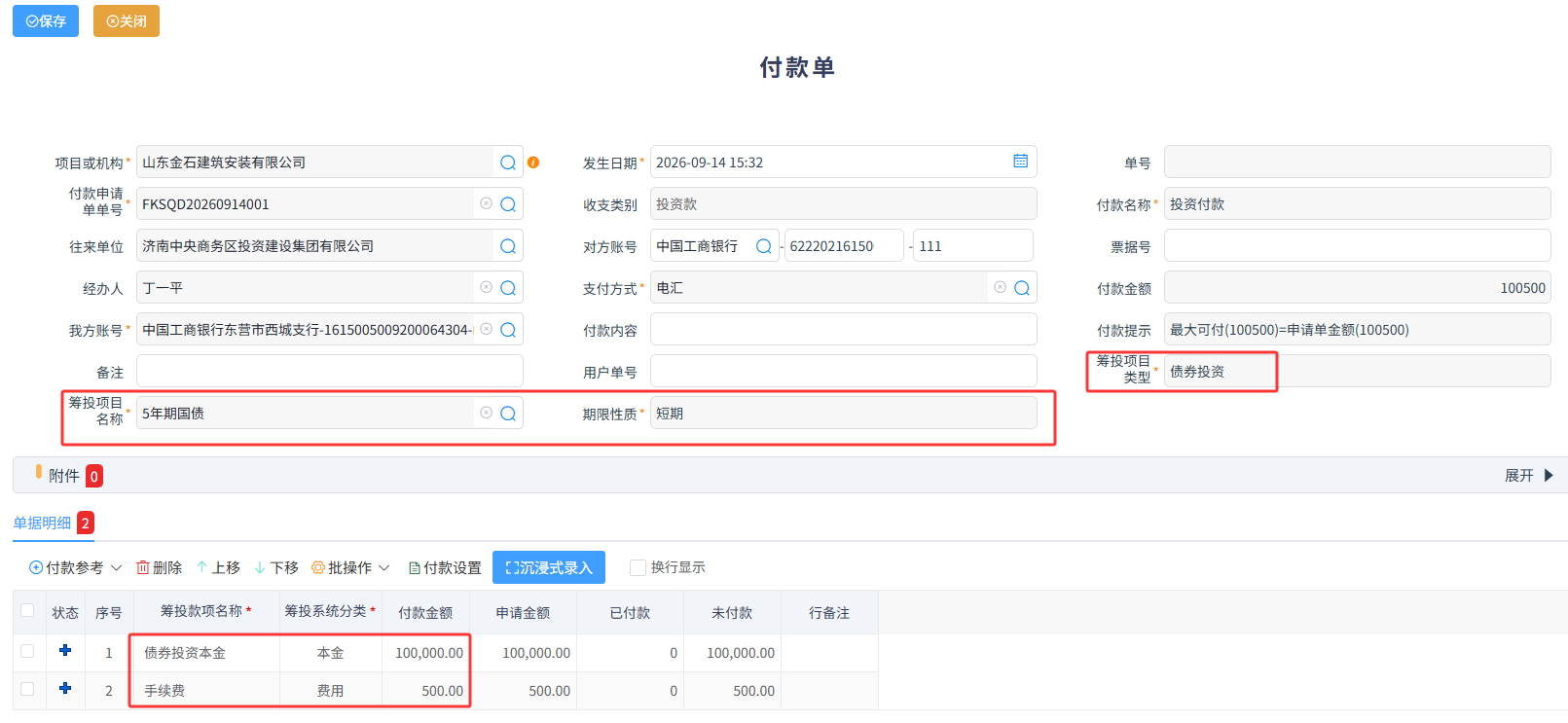Click the 沉浸式录入 button

tap(549, 567)
